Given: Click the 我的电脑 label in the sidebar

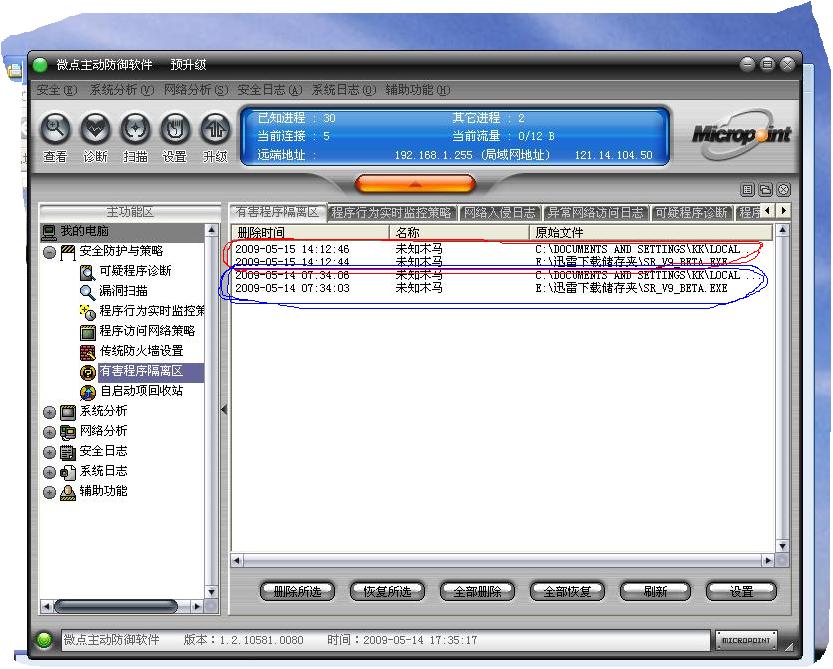Looking at the screenshot, I should (x=85, y=231).
